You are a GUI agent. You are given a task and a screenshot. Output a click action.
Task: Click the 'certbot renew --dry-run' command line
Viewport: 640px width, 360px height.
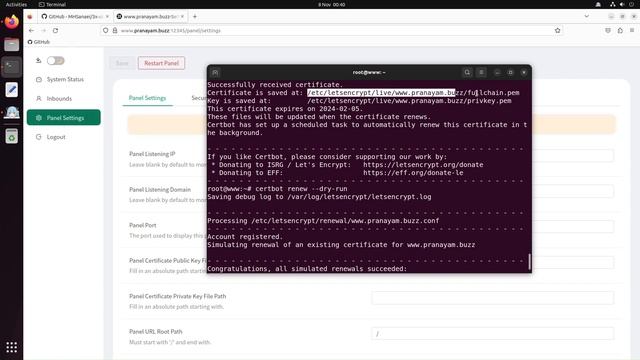tap(301, 189)
